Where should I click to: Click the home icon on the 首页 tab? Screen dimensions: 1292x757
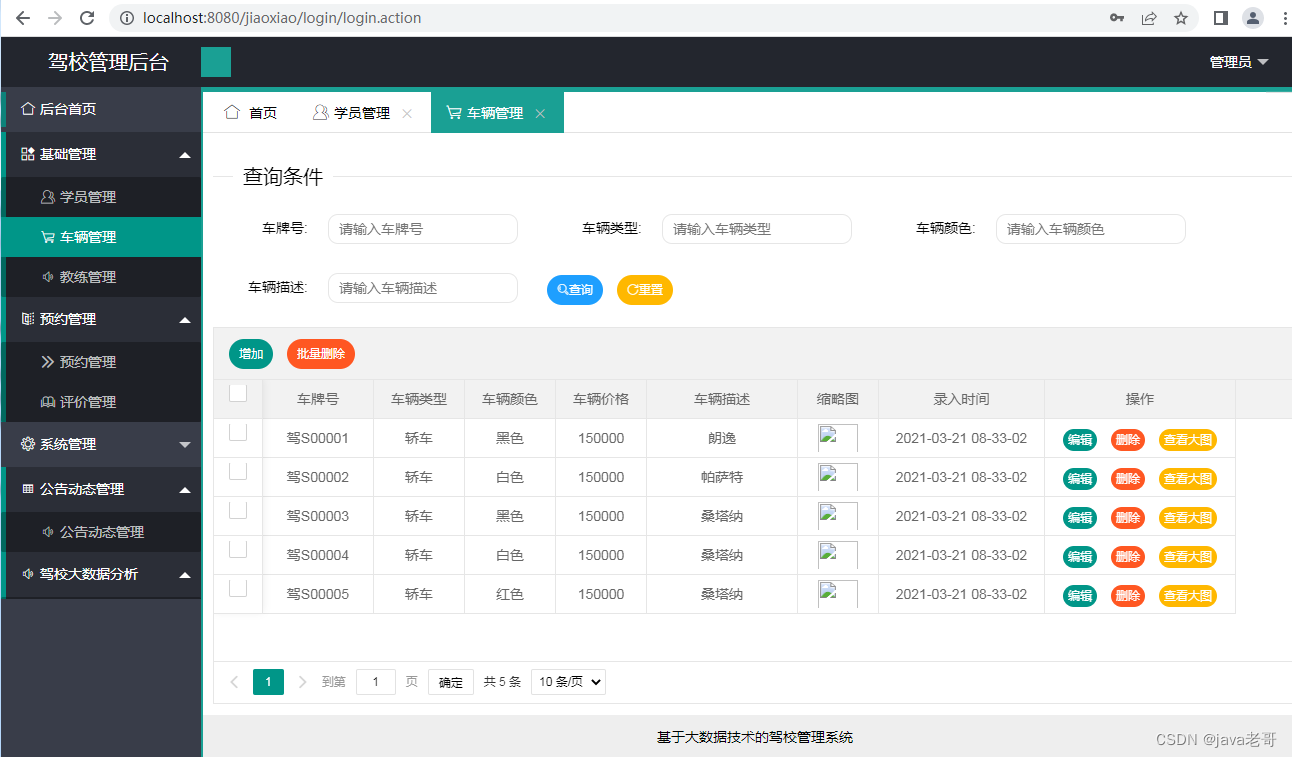pyautogui.click(x=231, y=112)
